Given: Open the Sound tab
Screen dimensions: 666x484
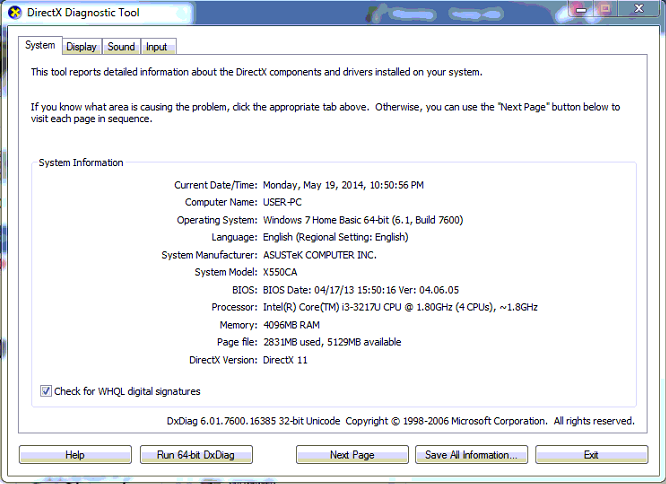Looking at the screenshot, I should pos(121,47).
